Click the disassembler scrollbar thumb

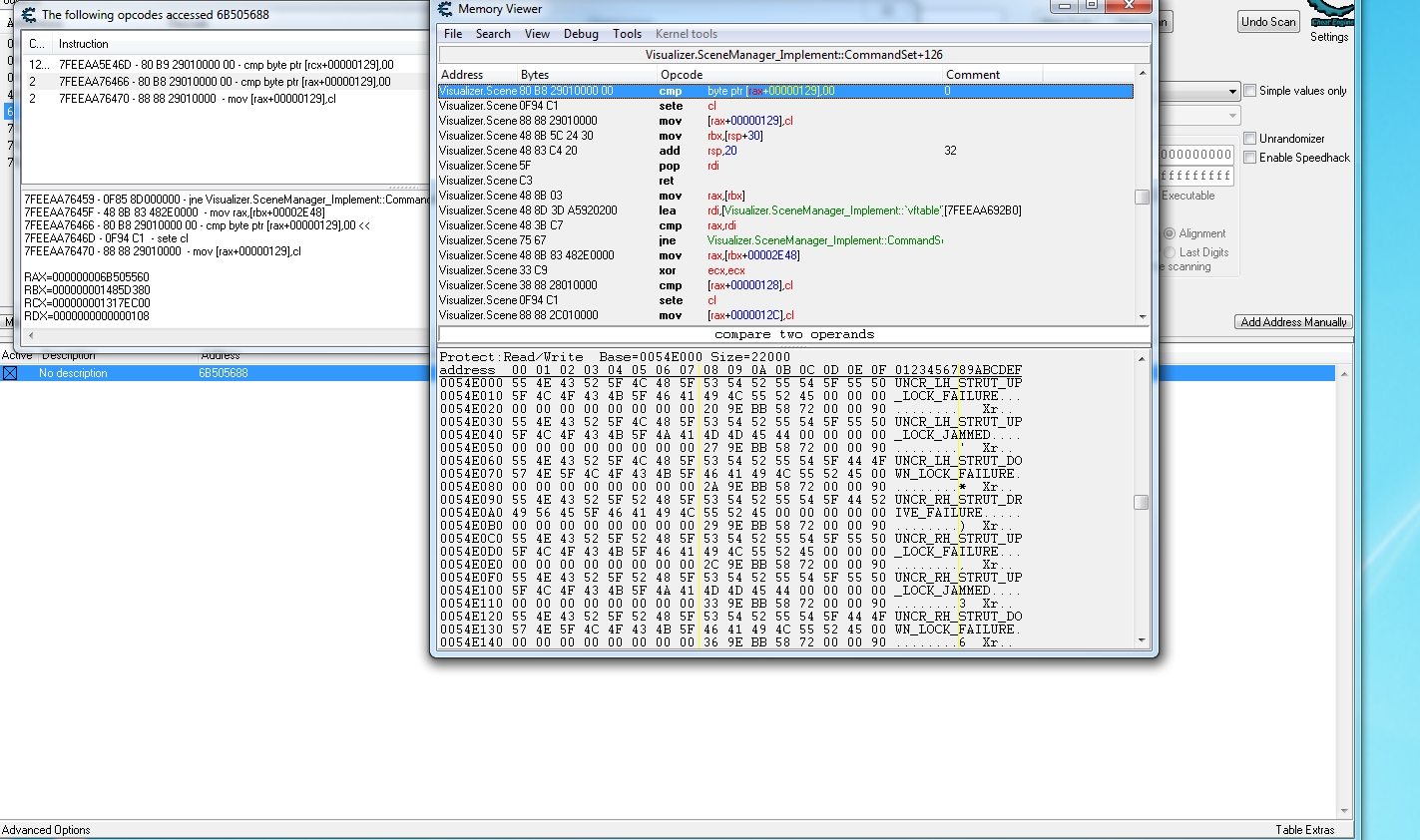(x=1143, y=197)
